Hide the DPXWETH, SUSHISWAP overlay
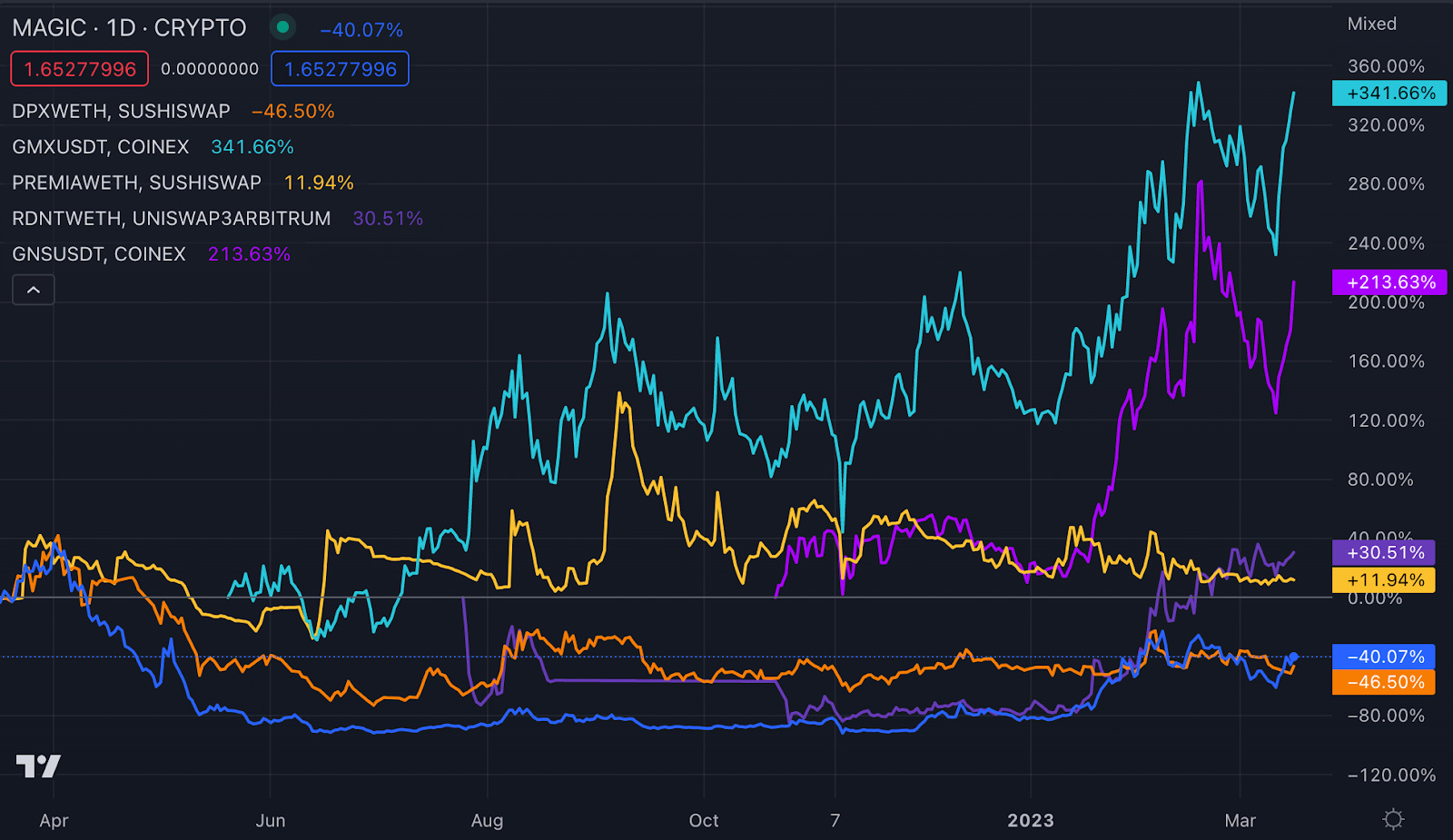This screenshot has width=1453, height=840. coord(118,111)
